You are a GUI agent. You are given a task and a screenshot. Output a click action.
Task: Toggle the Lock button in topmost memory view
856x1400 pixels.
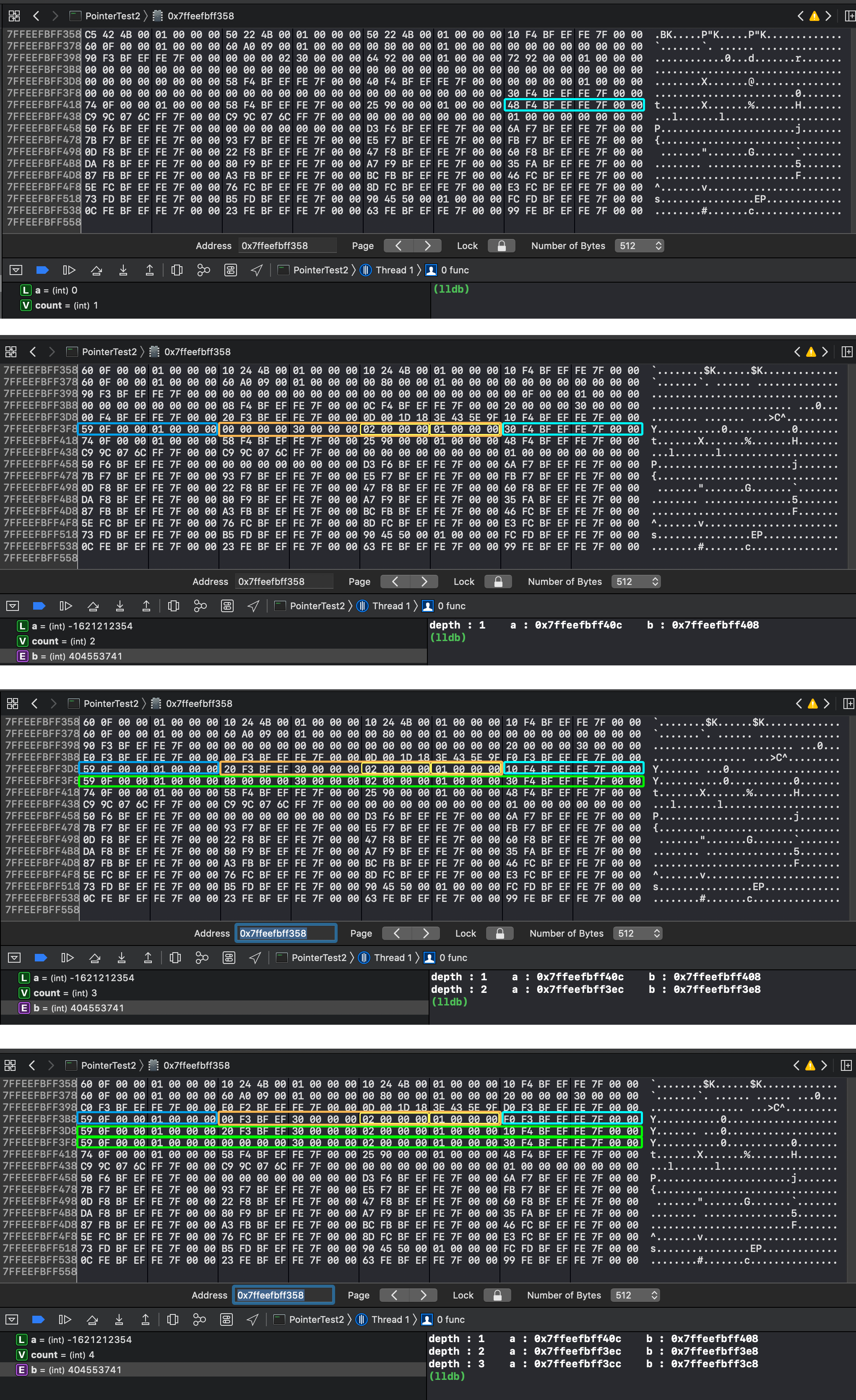pos(501,245)
